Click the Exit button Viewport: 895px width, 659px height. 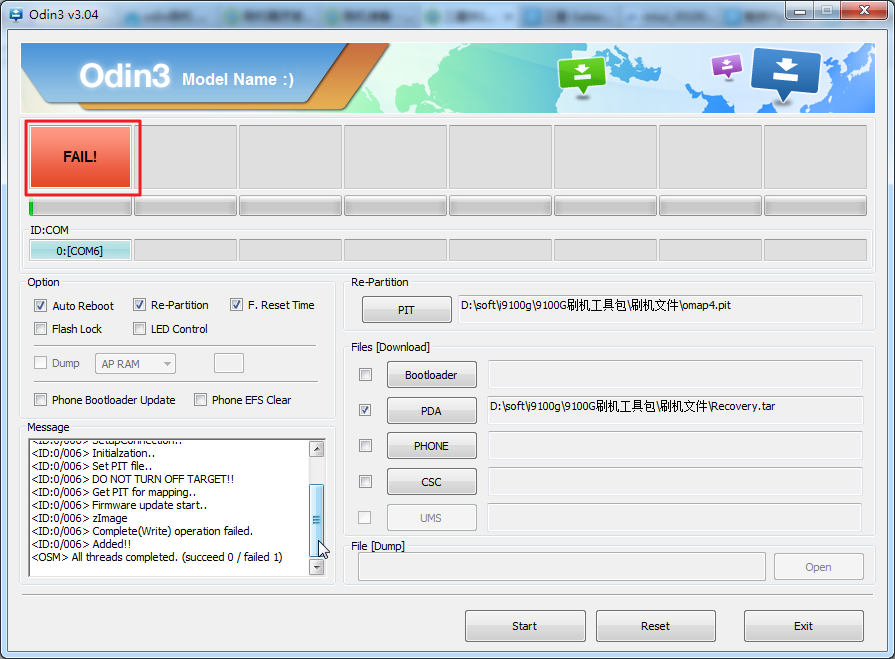[x=804, y=626]
